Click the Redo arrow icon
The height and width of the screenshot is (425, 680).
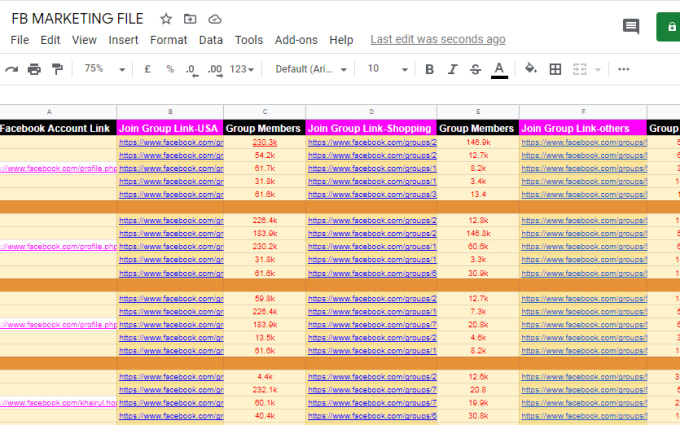tap(12, 69)
